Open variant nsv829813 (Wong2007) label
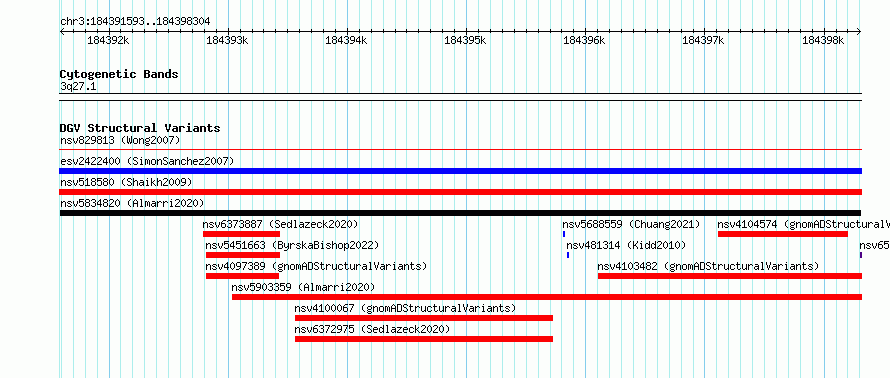Screen dimensions: 890x378 coord(120,140)
